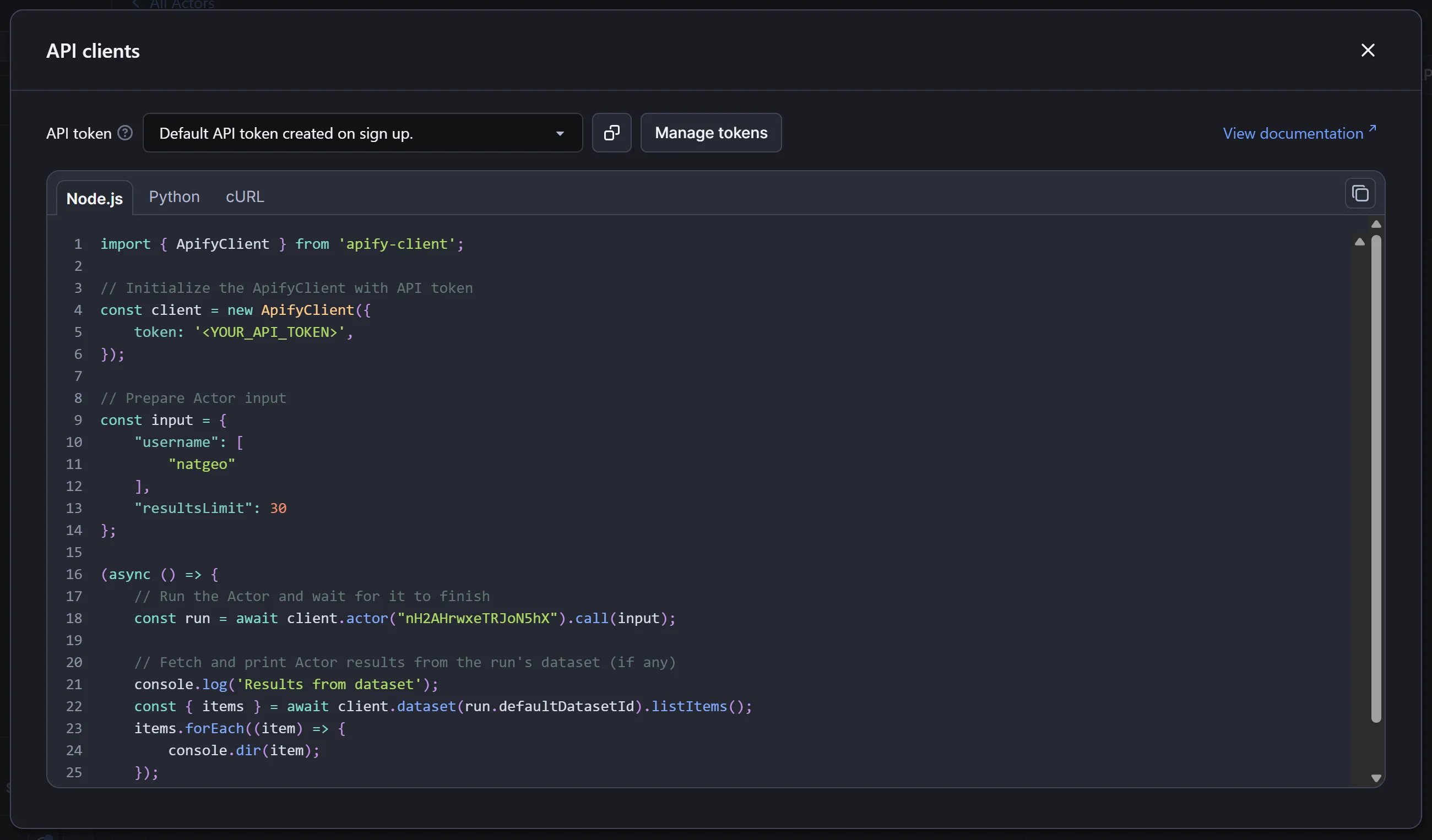Click comment 'Initialize the ApifyClient with API token'
The height and width of the screenshot is (840, 1432).
pos(286,288)
